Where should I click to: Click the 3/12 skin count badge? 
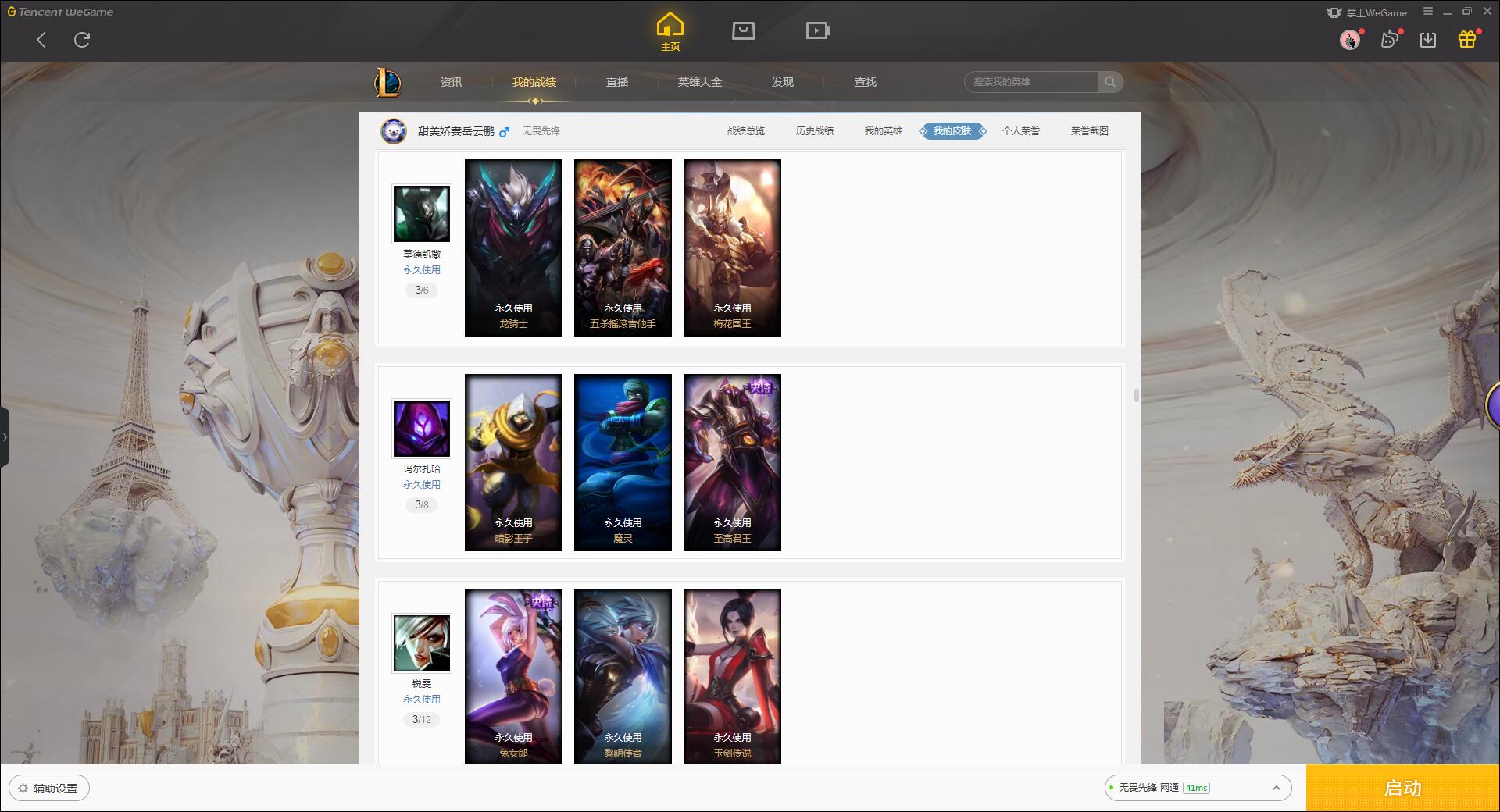pos(422,720)
